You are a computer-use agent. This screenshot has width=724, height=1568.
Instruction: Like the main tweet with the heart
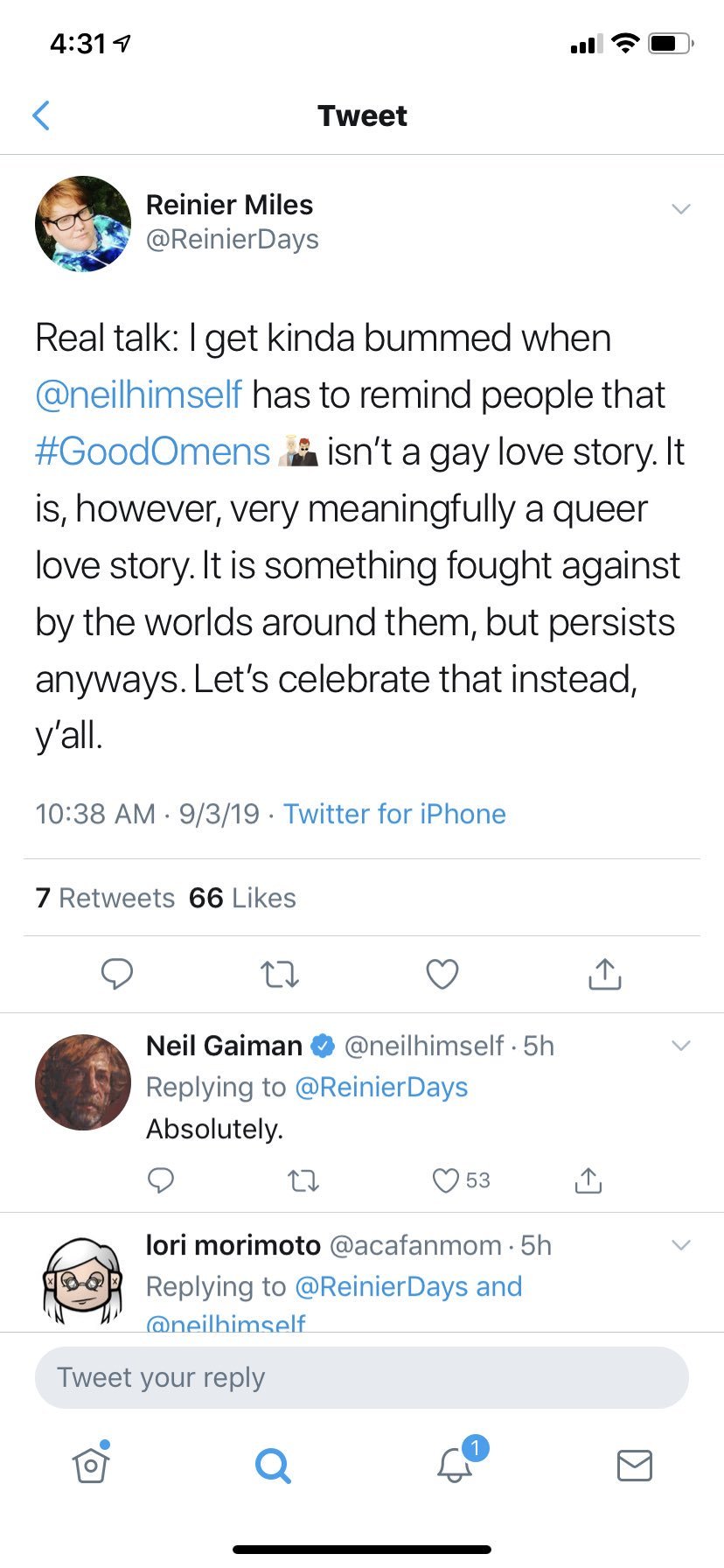(x=442, y=974)
